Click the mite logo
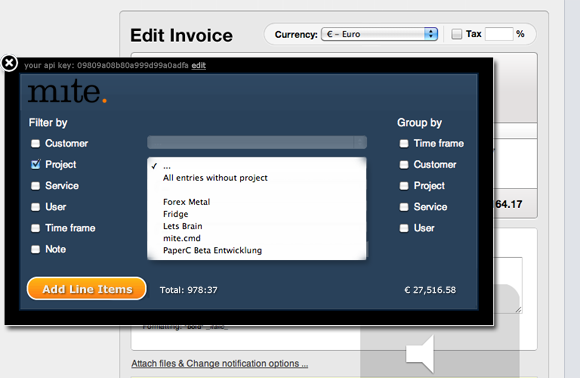 pyautogui.click(x=67, y=91)
